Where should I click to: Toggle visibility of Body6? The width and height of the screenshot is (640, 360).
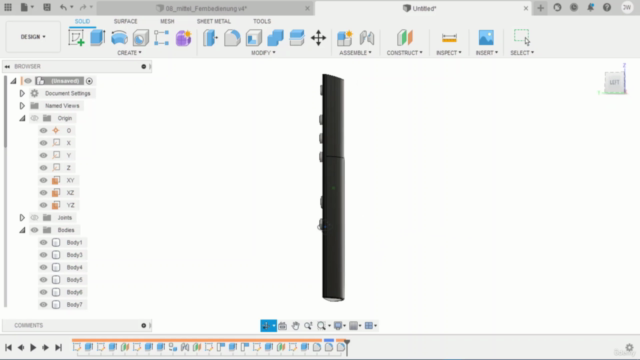tap(43, 292)
